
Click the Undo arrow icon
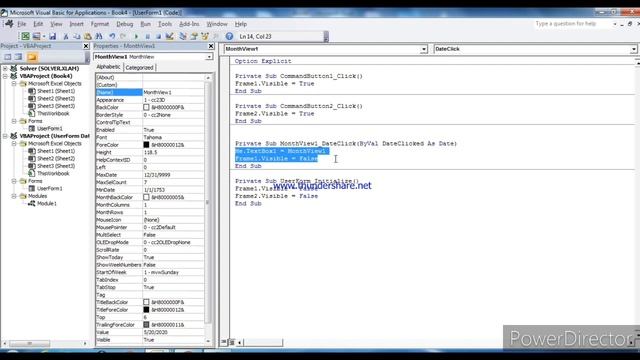(x=112, y=36)
